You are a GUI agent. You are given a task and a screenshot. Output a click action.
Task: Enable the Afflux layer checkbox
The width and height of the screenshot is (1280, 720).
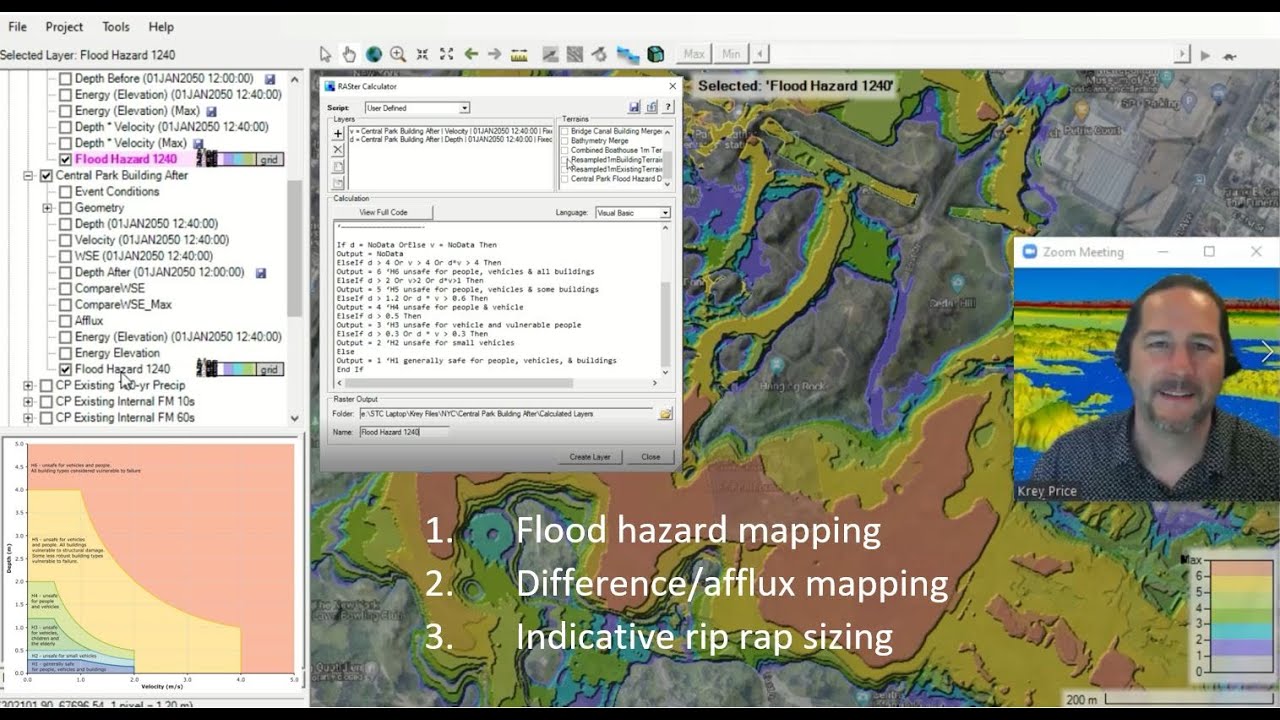coord(66,321)
